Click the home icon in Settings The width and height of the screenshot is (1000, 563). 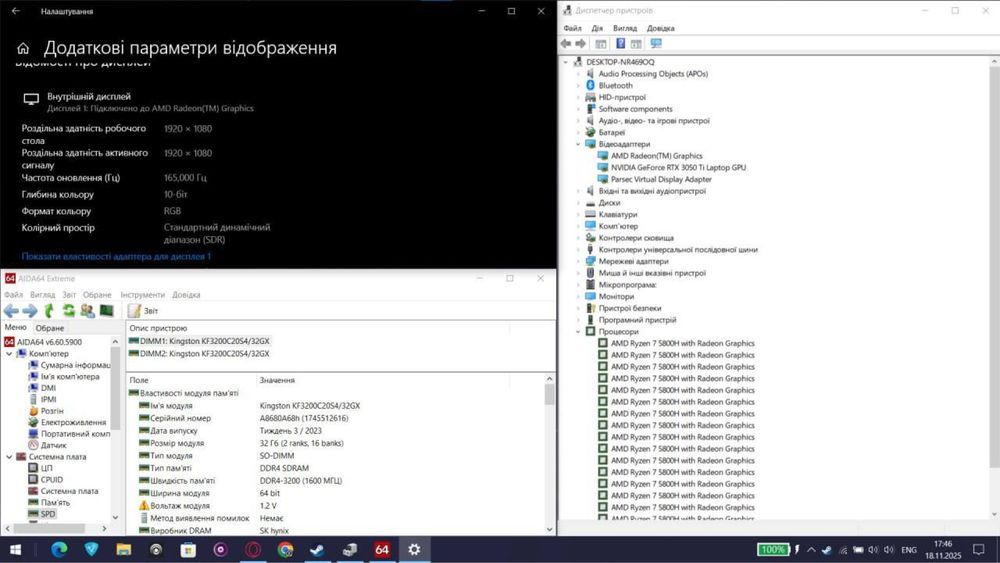click(x=23, y=48)
